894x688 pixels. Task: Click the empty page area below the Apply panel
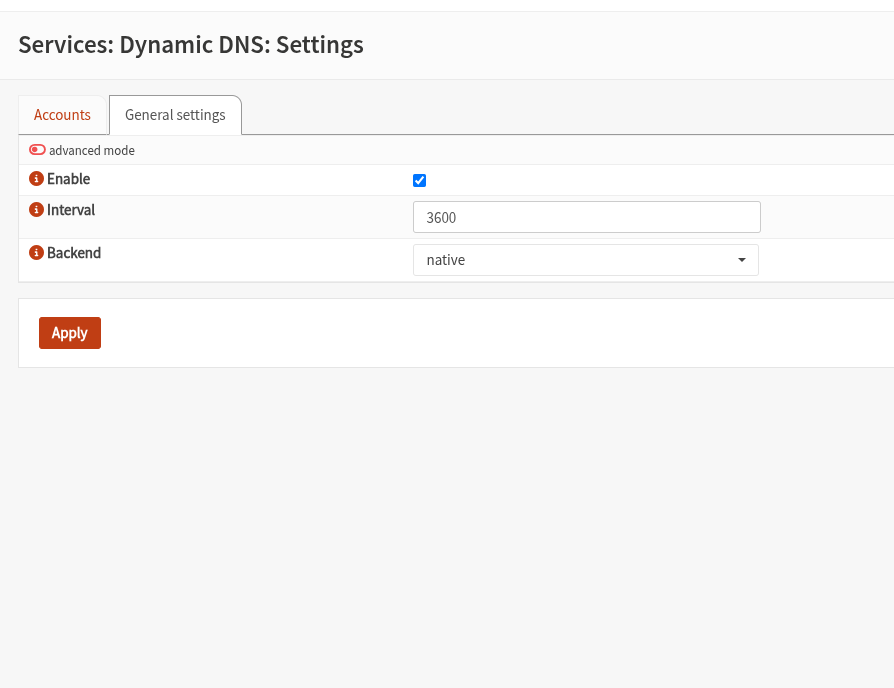tap(447, 524)
